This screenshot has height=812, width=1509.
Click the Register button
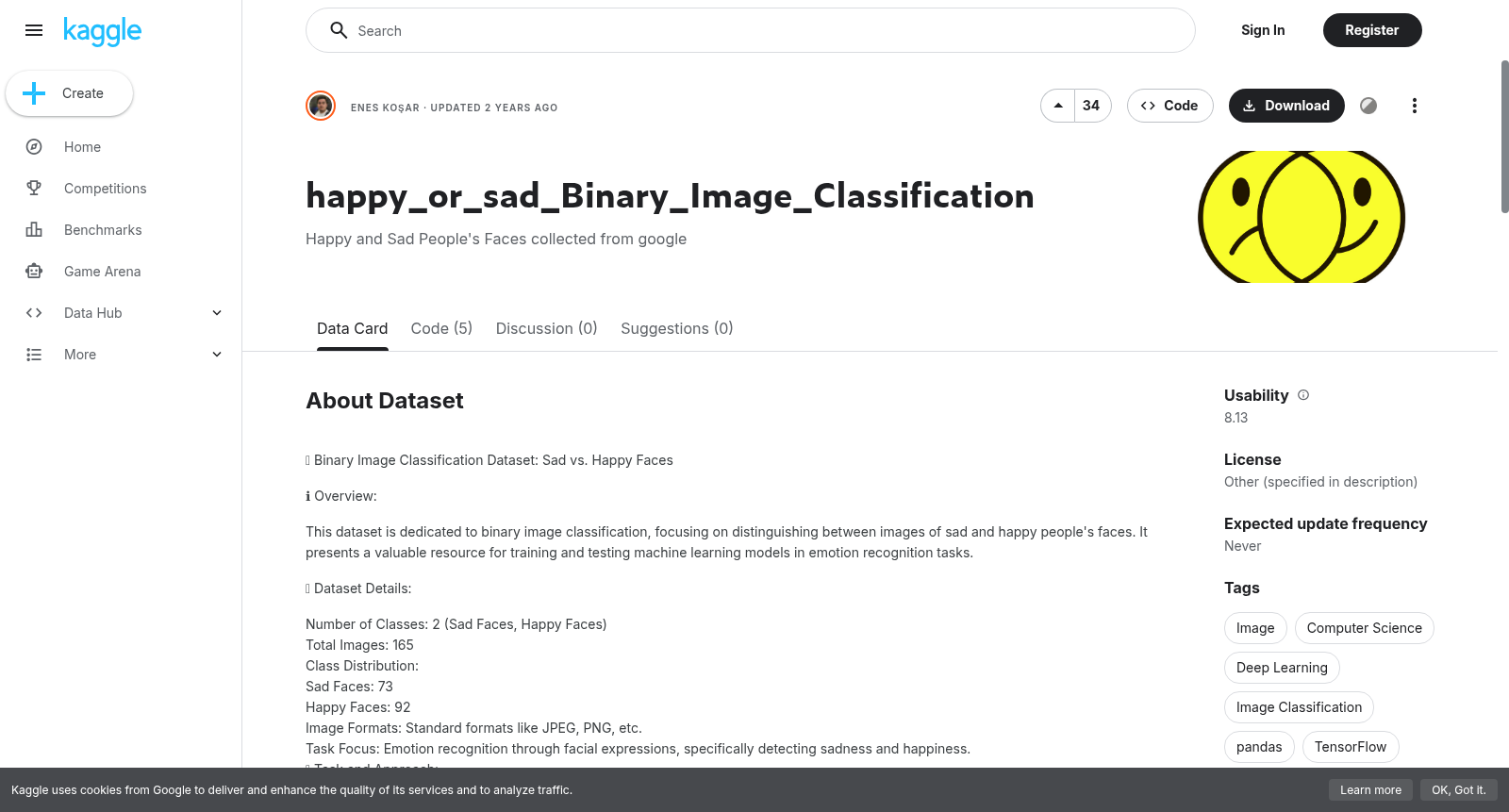pos(1372,30)
